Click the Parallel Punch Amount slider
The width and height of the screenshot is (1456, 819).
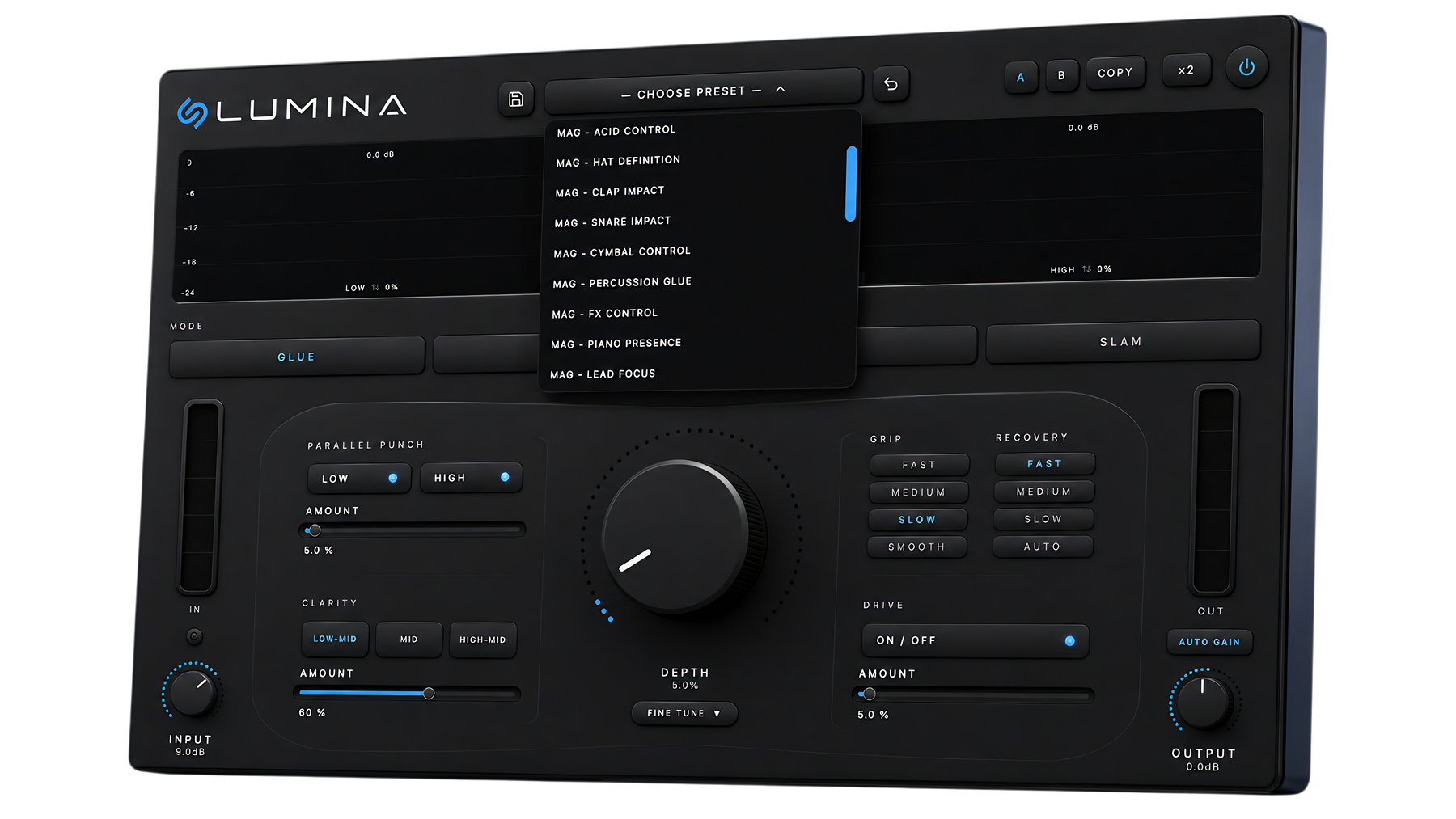click(413, 530)
